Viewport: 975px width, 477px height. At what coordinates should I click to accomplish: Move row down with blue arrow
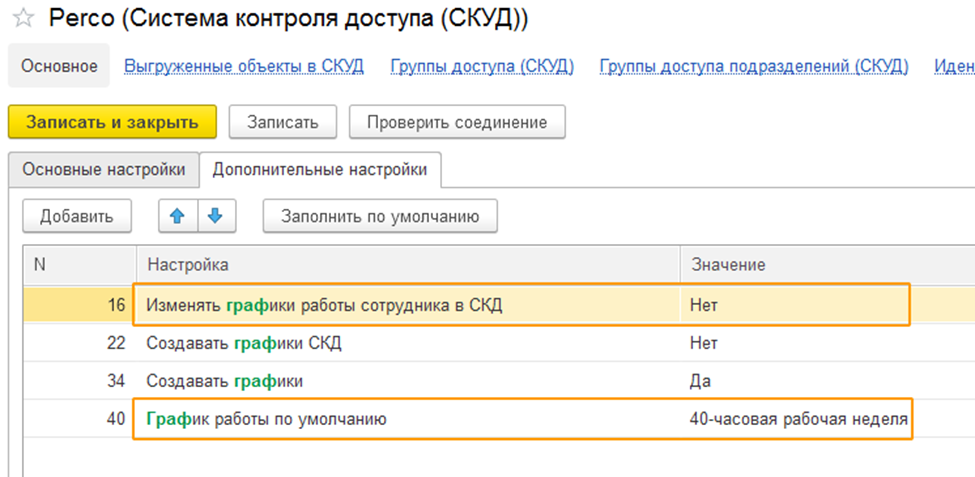click(214, 216)
